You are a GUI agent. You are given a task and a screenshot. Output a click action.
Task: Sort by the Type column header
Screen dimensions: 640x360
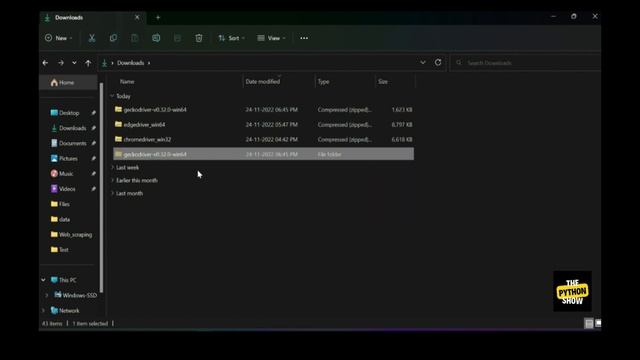point(345,82)
